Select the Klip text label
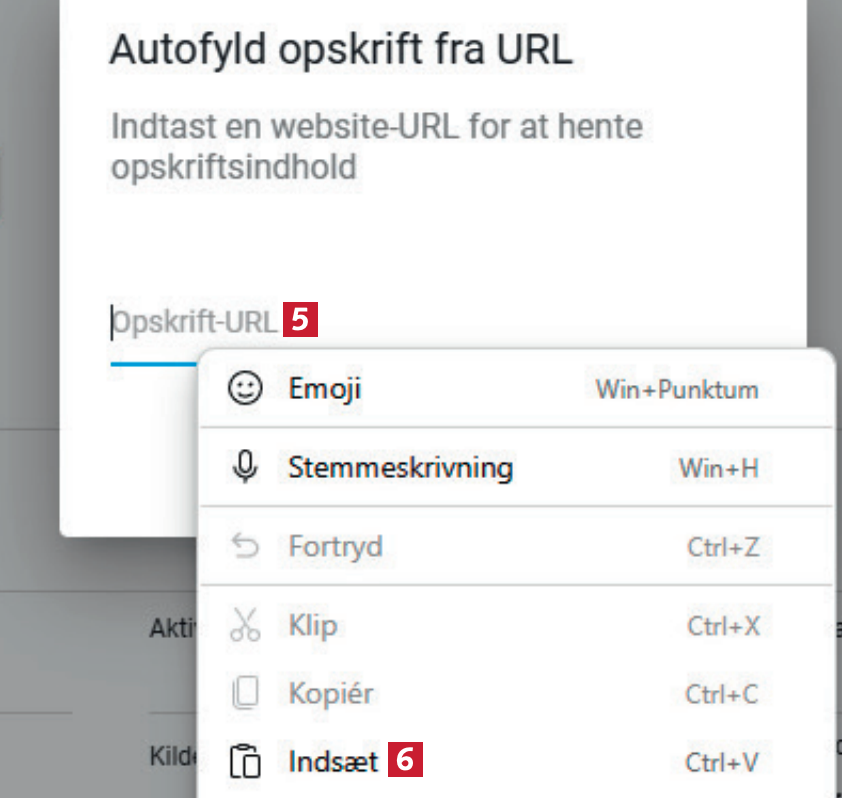This screenshot has width=842, height=798. [312, 626]
